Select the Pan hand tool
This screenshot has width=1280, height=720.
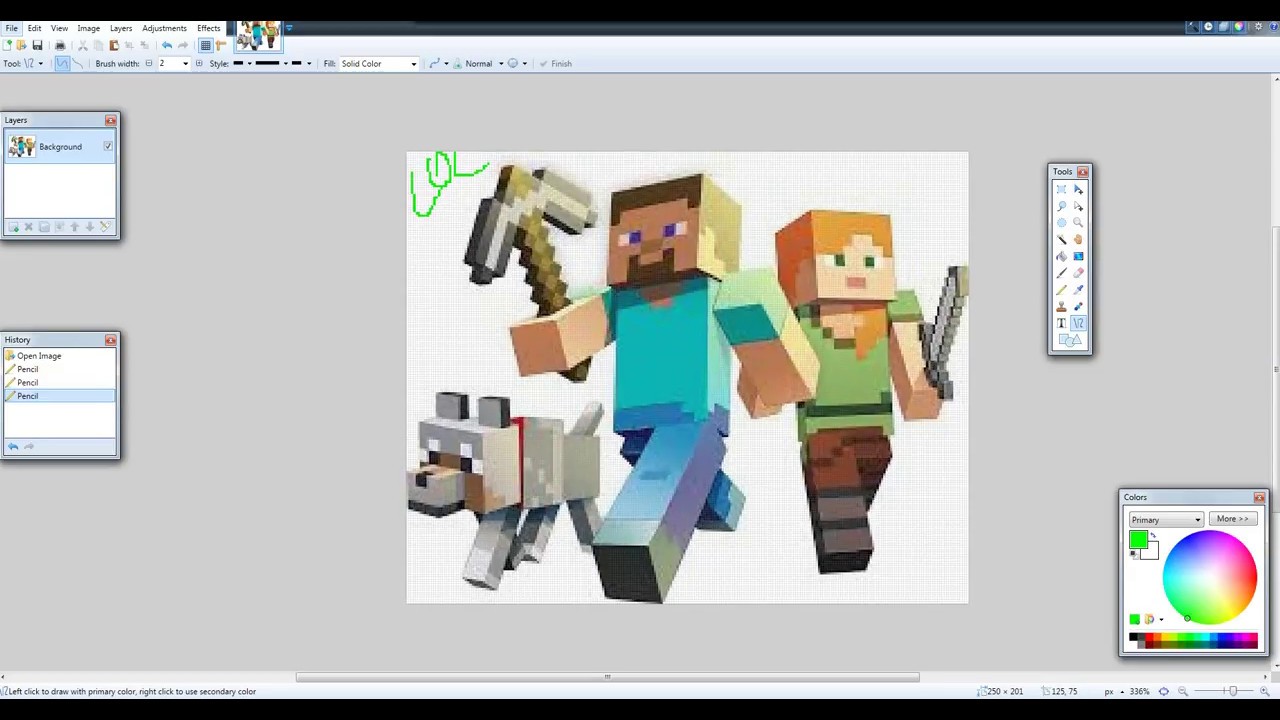(1078, 239)
